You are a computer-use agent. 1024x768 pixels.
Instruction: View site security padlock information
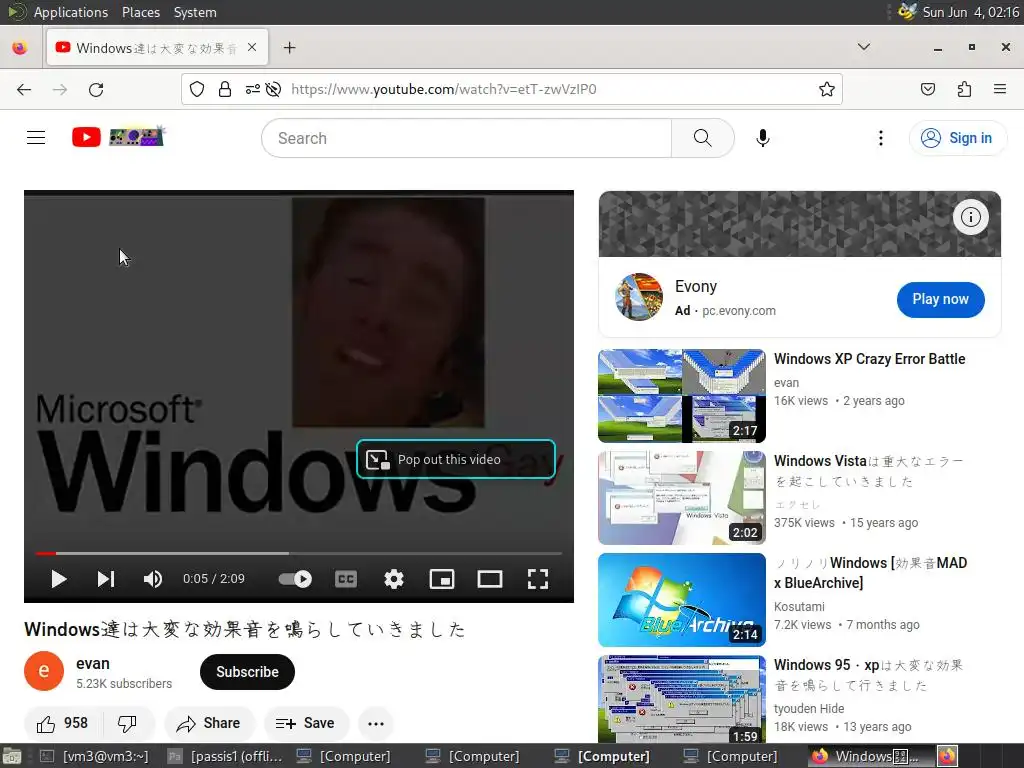[225, 89]
